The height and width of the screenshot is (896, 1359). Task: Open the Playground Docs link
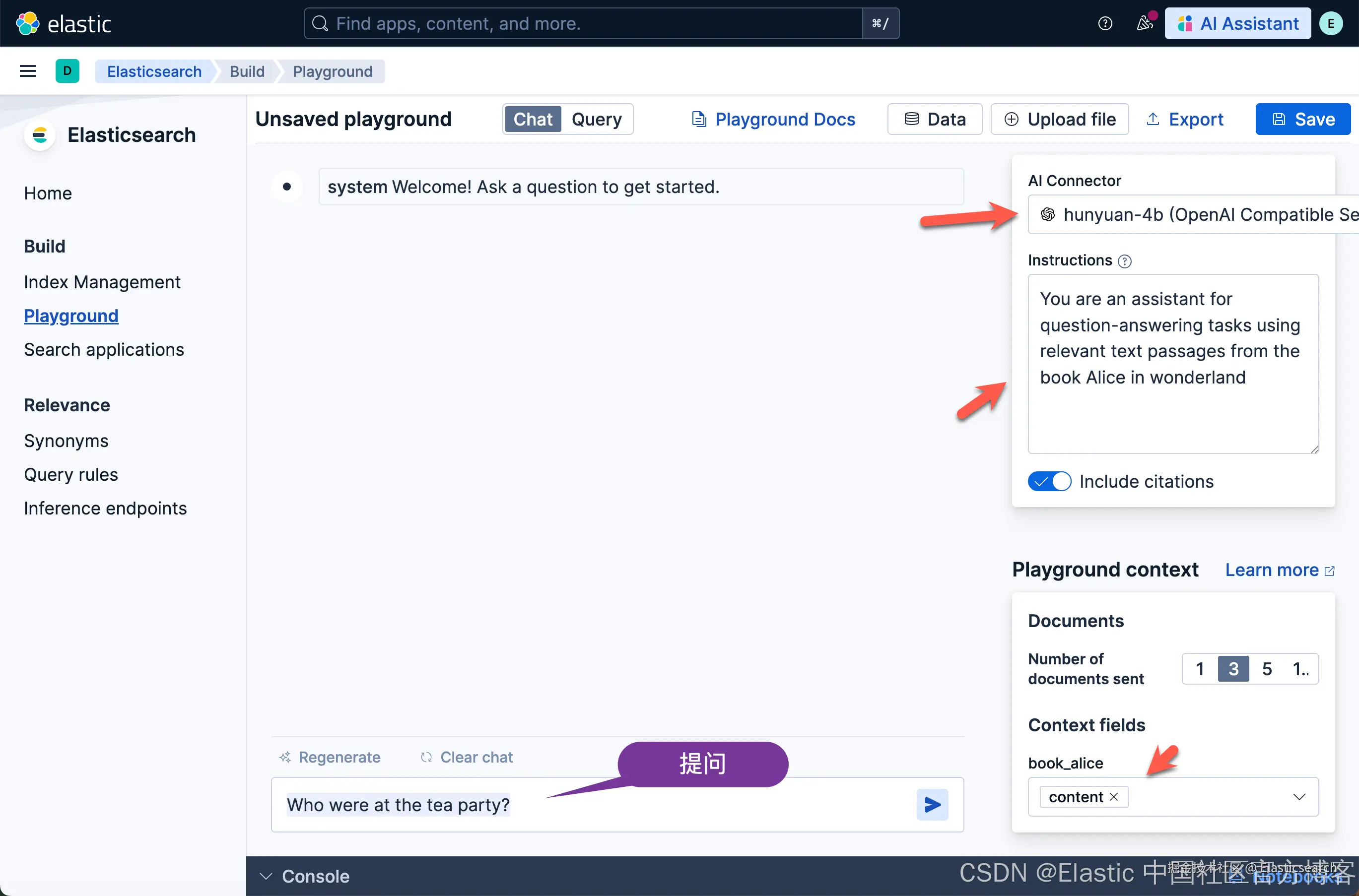click(x=773, y=119)
